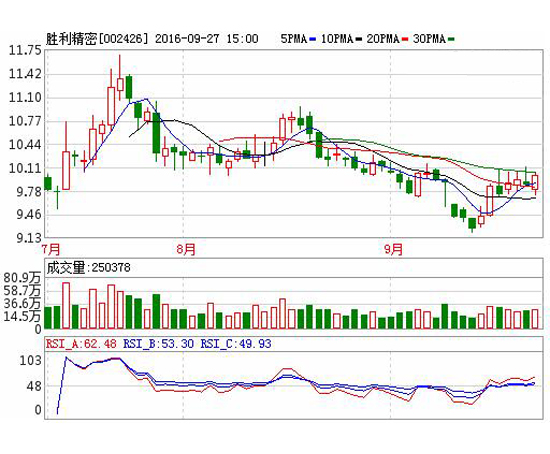
Task: Click the 103 RSI axis label
Action: click(30, 360)
